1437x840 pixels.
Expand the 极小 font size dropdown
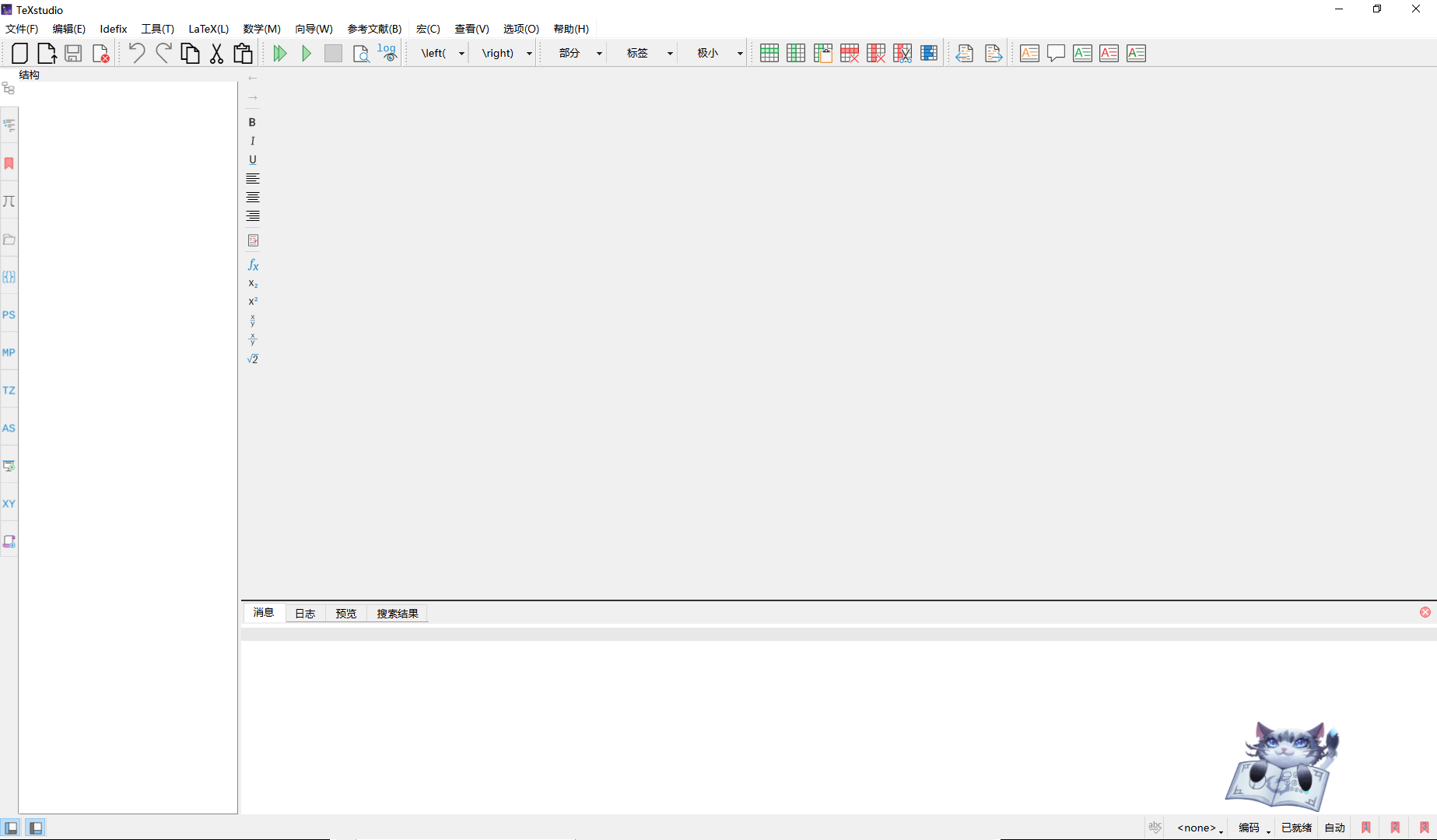coord(739,53)
